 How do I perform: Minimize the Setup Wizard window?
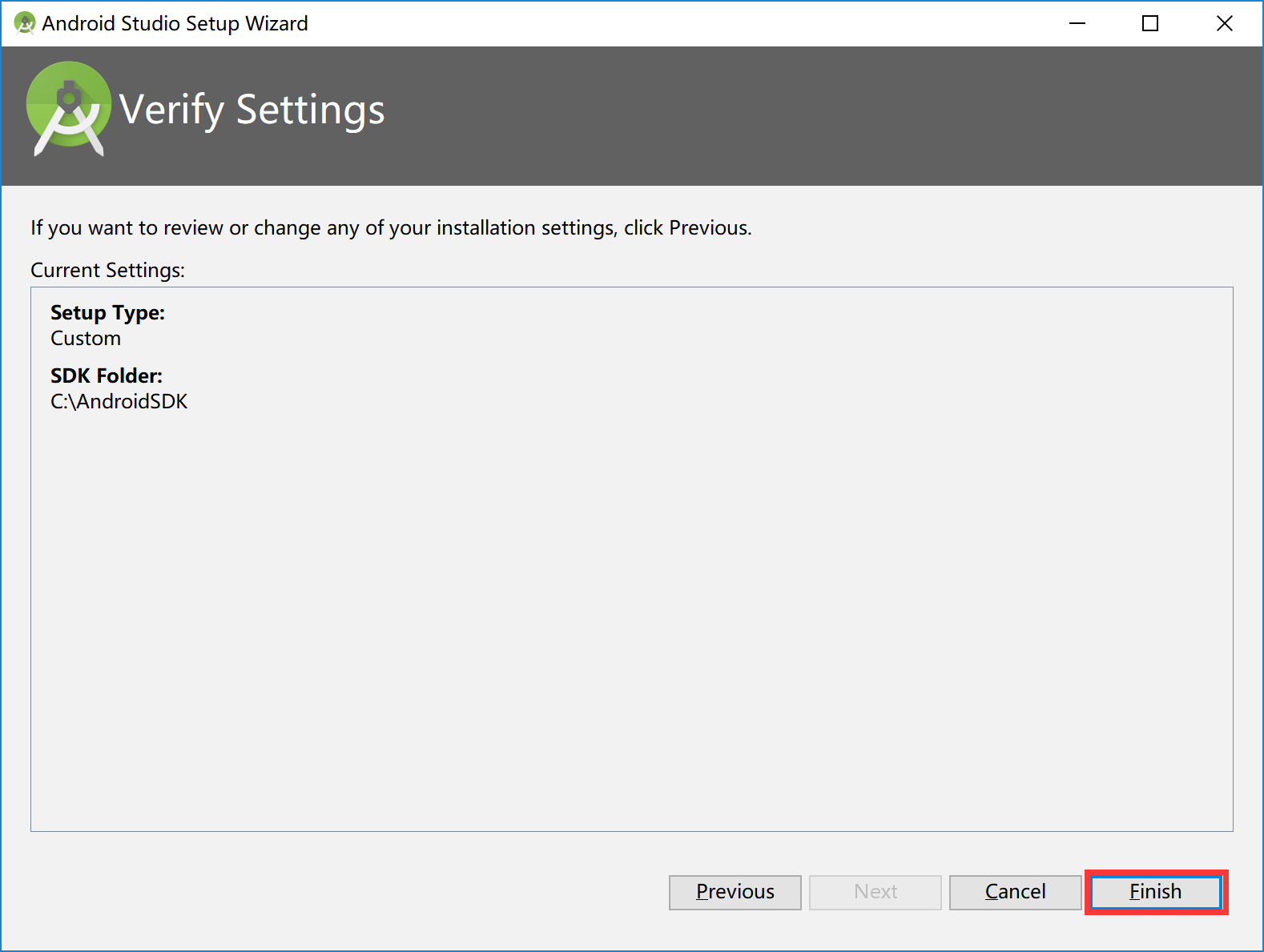tap(1077, 23)
